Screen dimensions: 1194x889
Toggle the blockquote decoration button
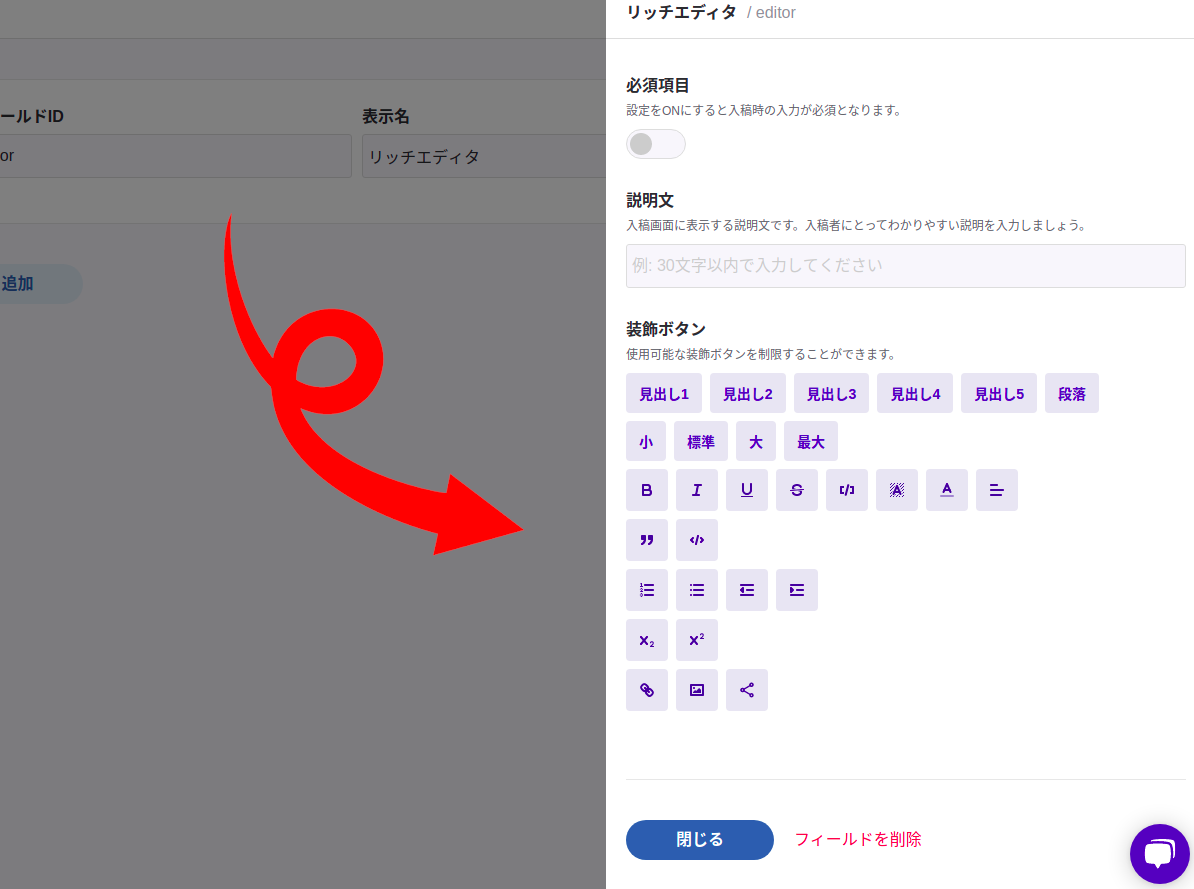tap(647, 540)
